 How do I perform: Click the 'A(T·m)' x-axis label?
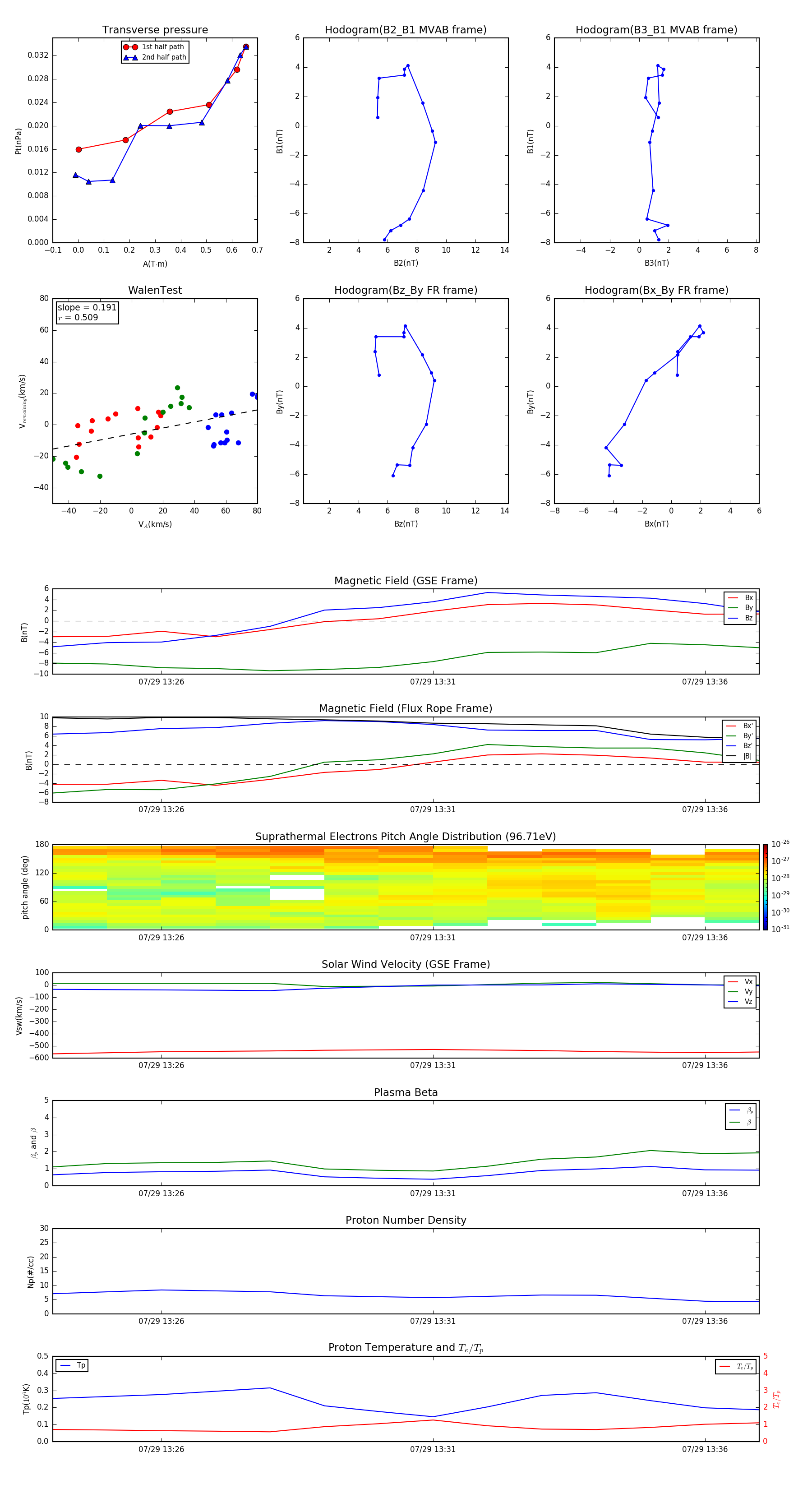(155, 264)
